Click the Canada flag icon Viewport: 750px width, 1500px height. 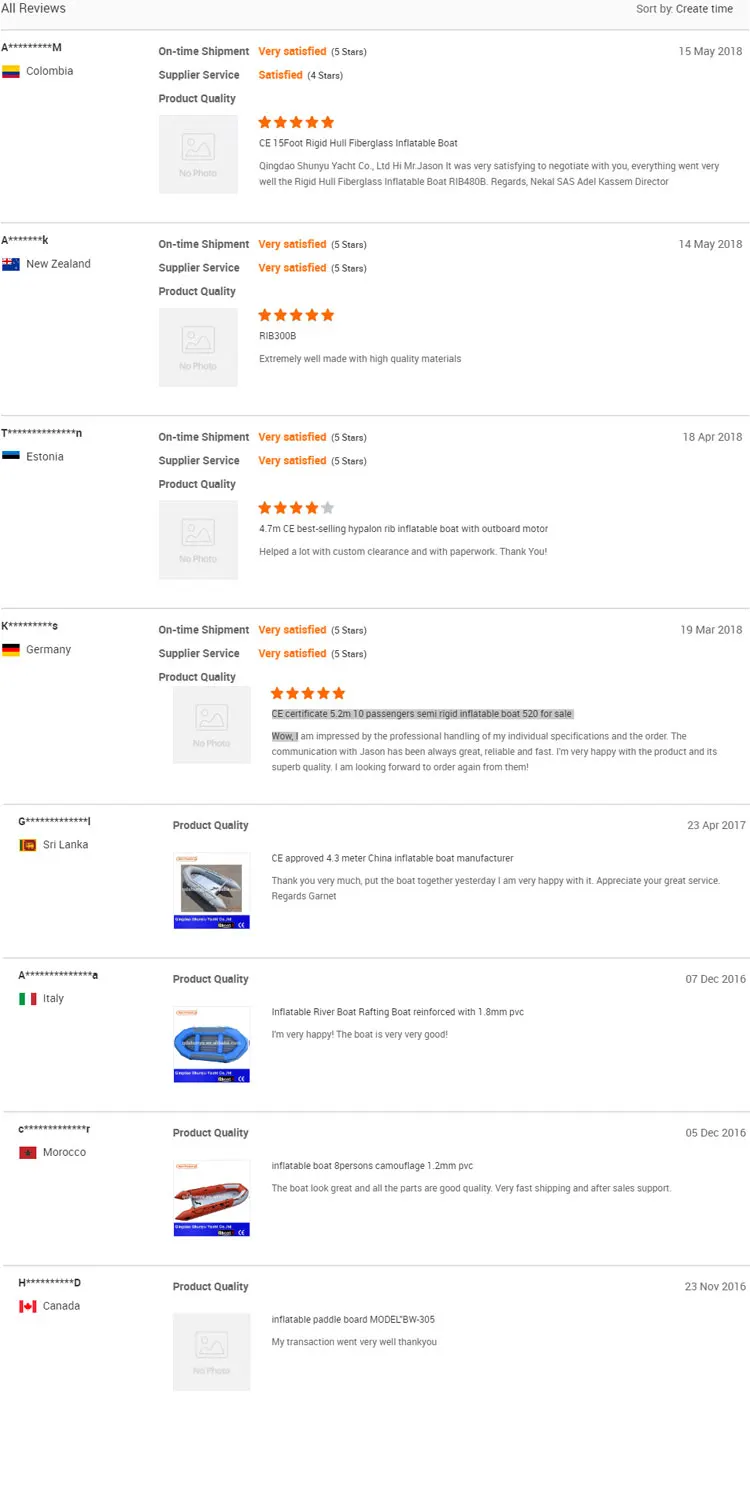click(28, 1307)
